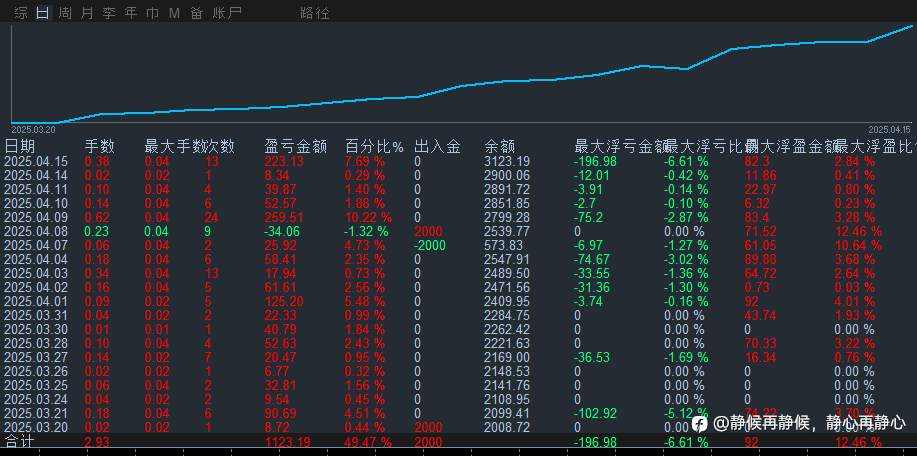Click balance value 573.83
The width and height of the screenshot is (917, 456).
point(503,246)
